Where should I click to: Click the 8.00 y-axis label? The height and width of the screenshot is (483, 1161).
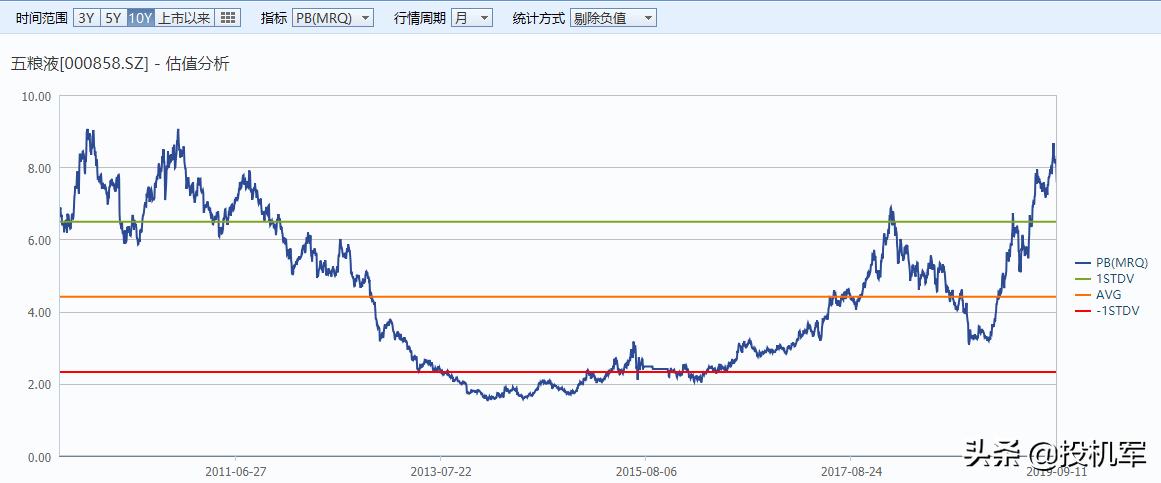(x=39, y=168)
